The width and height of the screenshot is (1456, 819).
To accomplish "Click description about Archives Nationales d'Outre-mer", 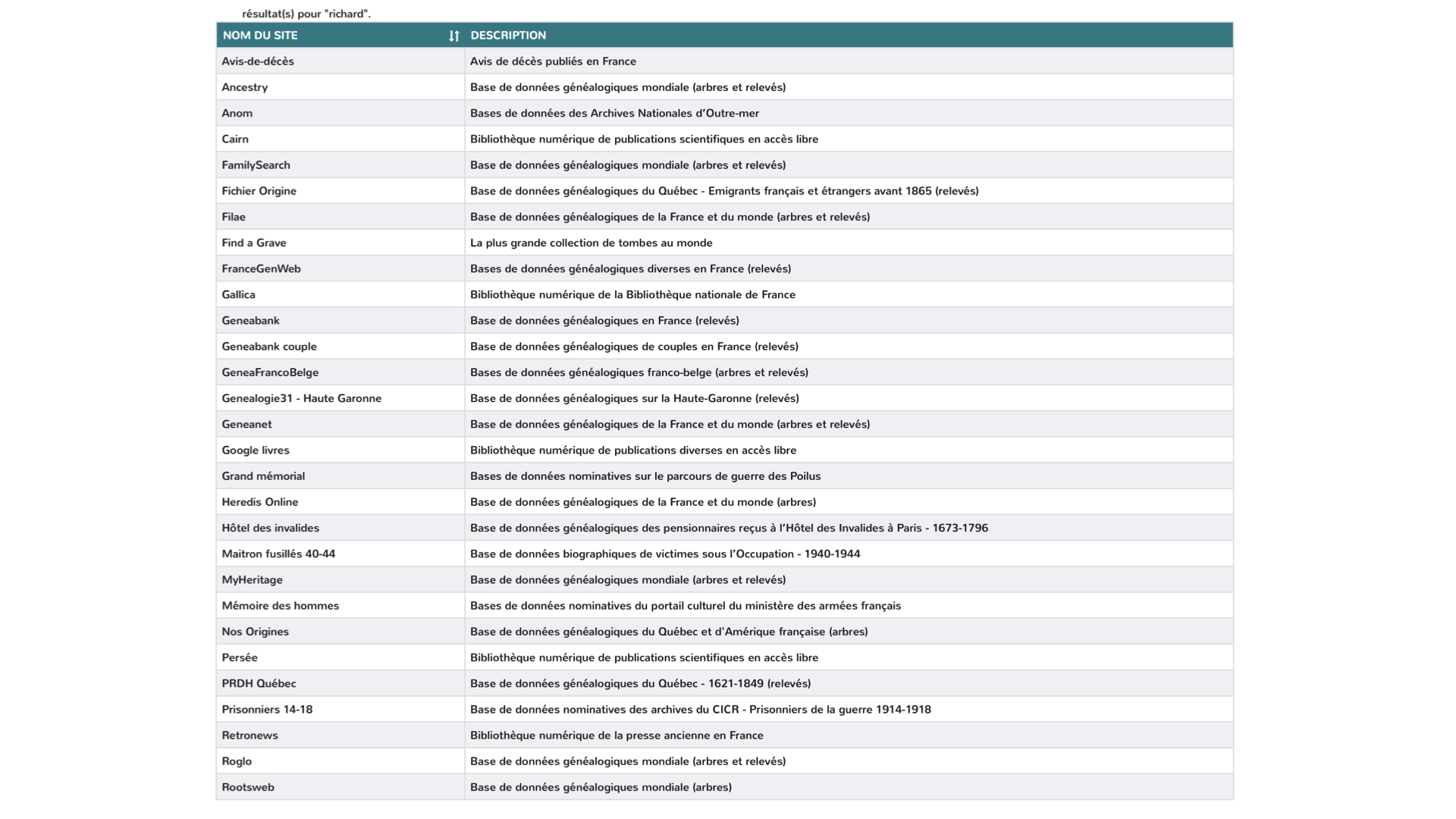I will [x=614, y=113].
